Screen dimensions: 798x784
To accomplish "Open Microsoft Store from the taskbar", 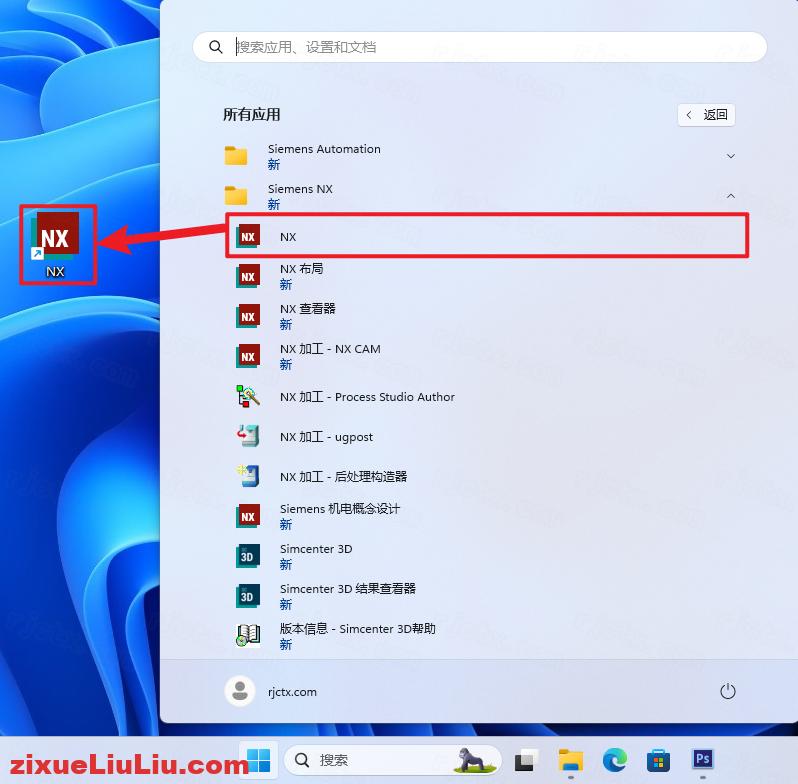I will [x=658, y=760].
